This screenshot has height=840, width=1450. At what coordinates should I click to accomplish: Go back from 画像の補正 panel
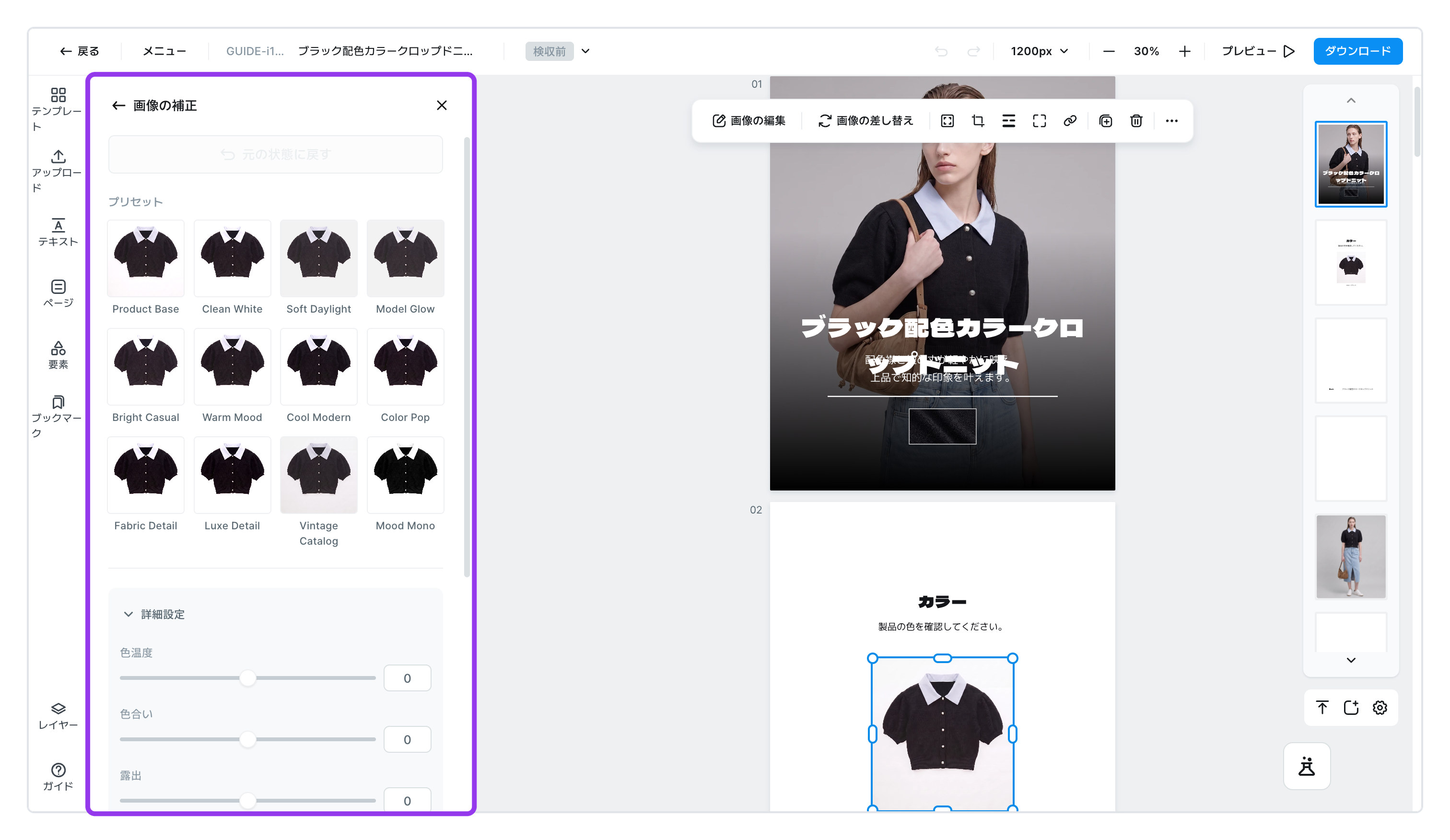pyautogui.click(x=118, y=105)
